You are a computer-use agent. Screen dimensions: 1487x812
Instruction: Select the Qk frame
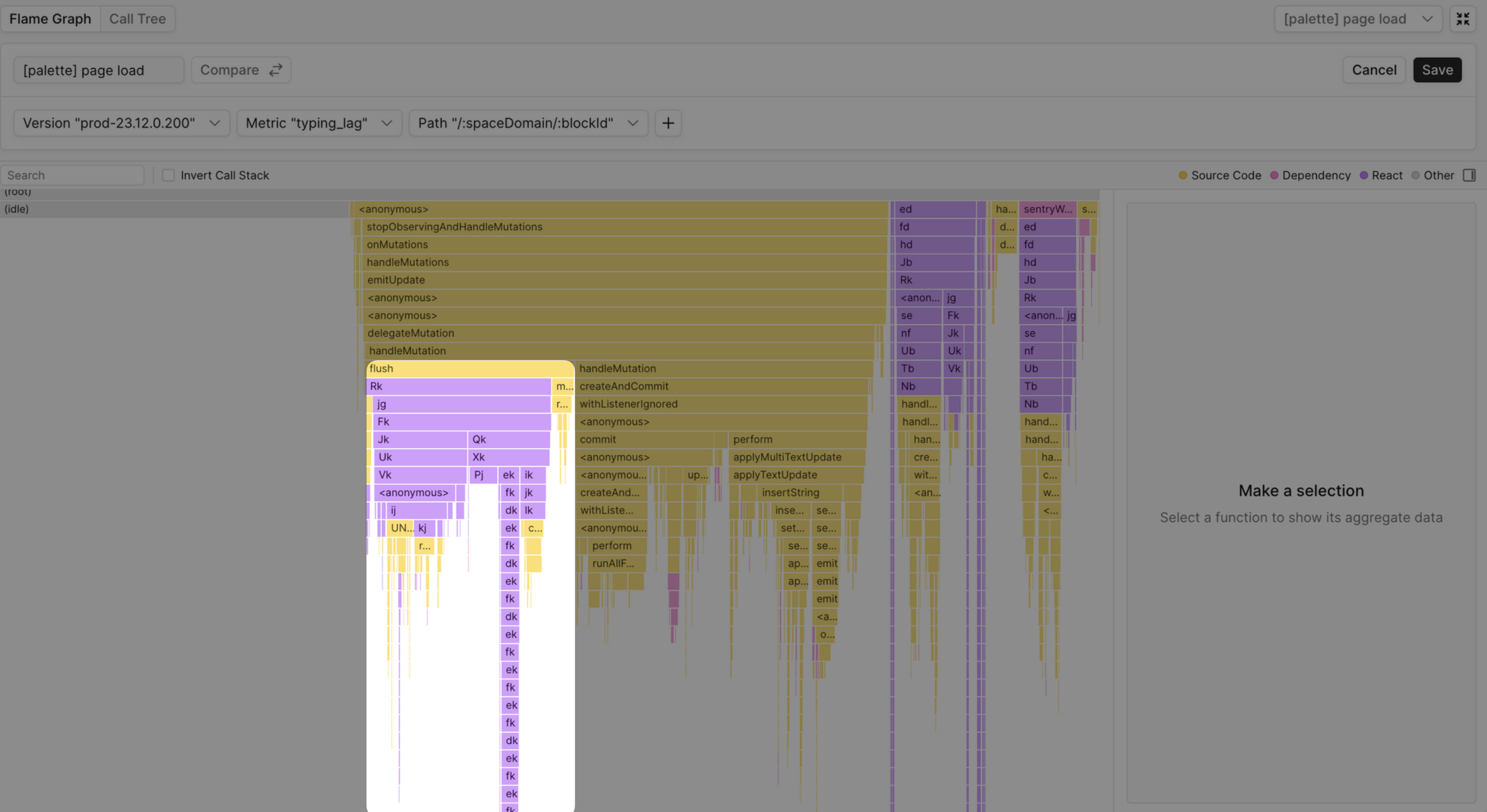click(x=508, y=439)
